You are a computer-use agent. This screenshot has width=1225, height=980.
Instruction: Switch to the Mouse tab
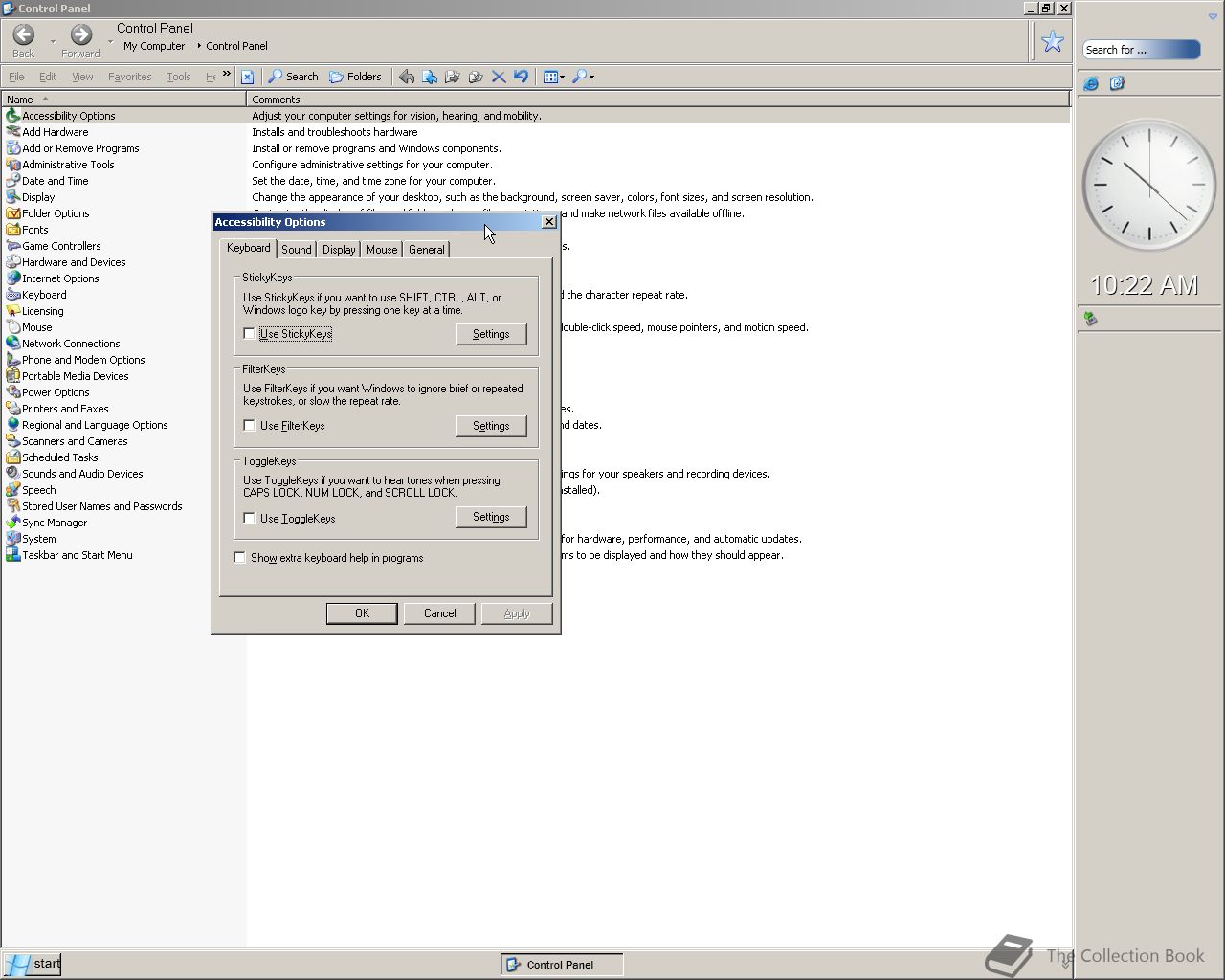click(382, 250)
